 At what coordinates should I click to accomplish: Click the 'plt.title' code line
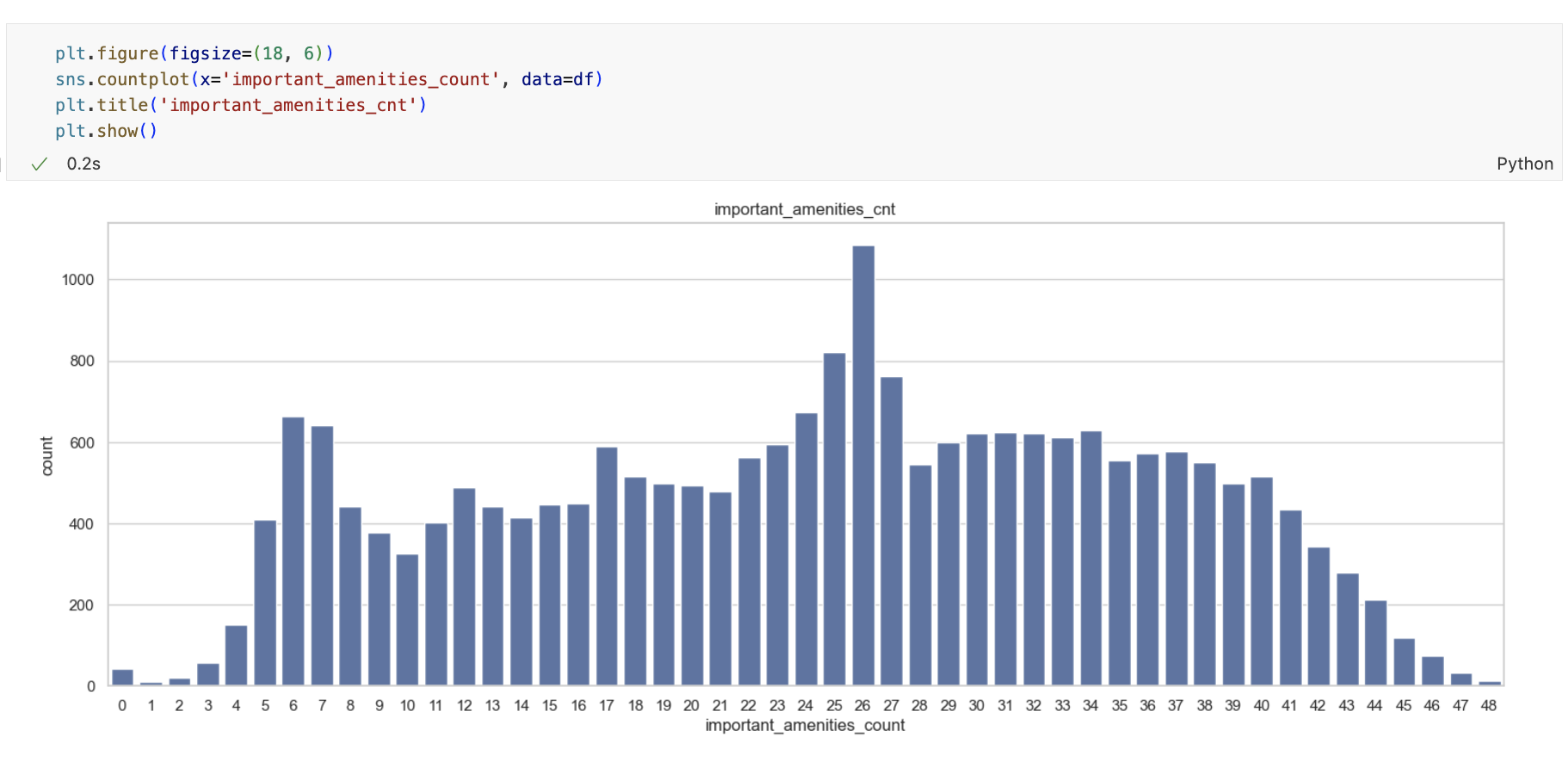click(241, 105)
